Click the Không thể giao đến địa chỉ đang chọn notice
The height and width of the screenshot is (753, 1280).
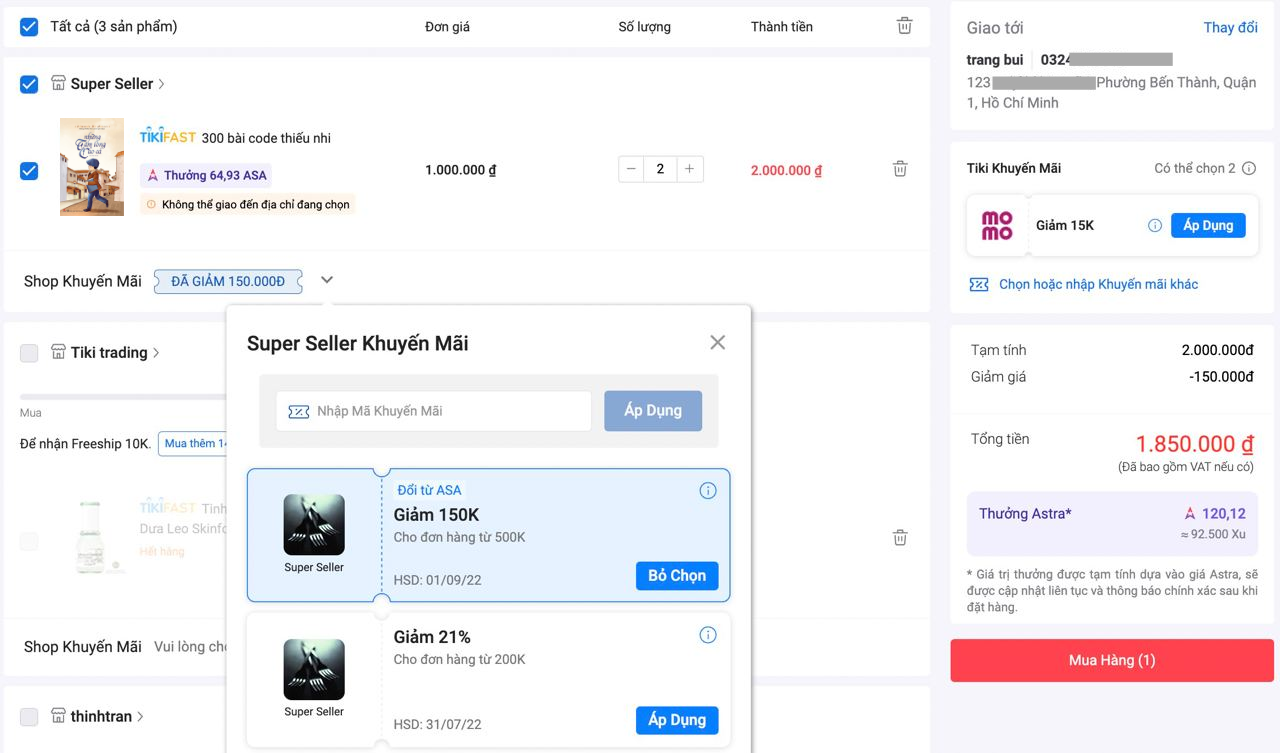coord(248,204)
